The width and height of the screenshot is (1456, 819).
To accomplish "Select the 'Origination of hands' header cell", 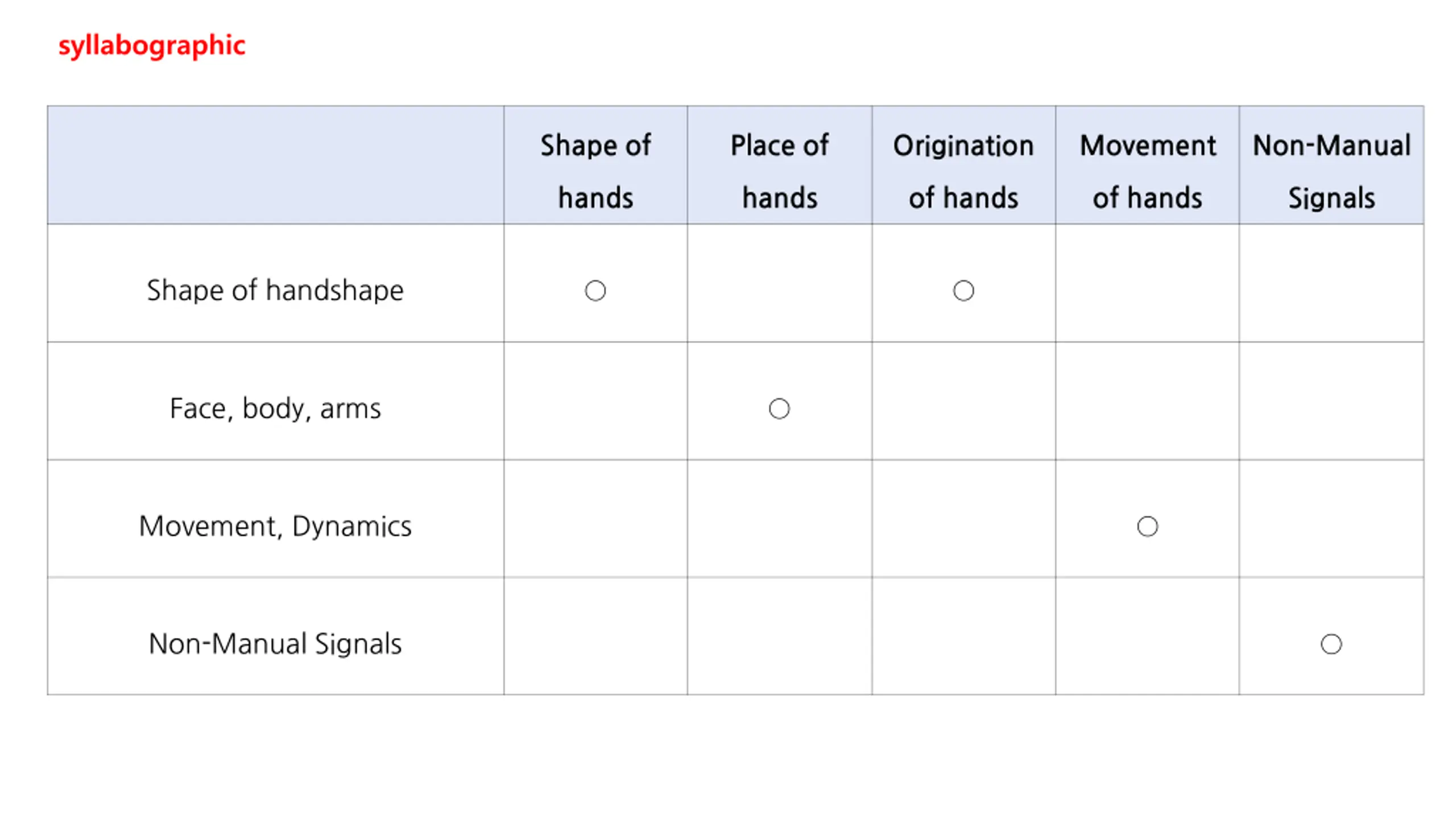I will coord(963,165).
